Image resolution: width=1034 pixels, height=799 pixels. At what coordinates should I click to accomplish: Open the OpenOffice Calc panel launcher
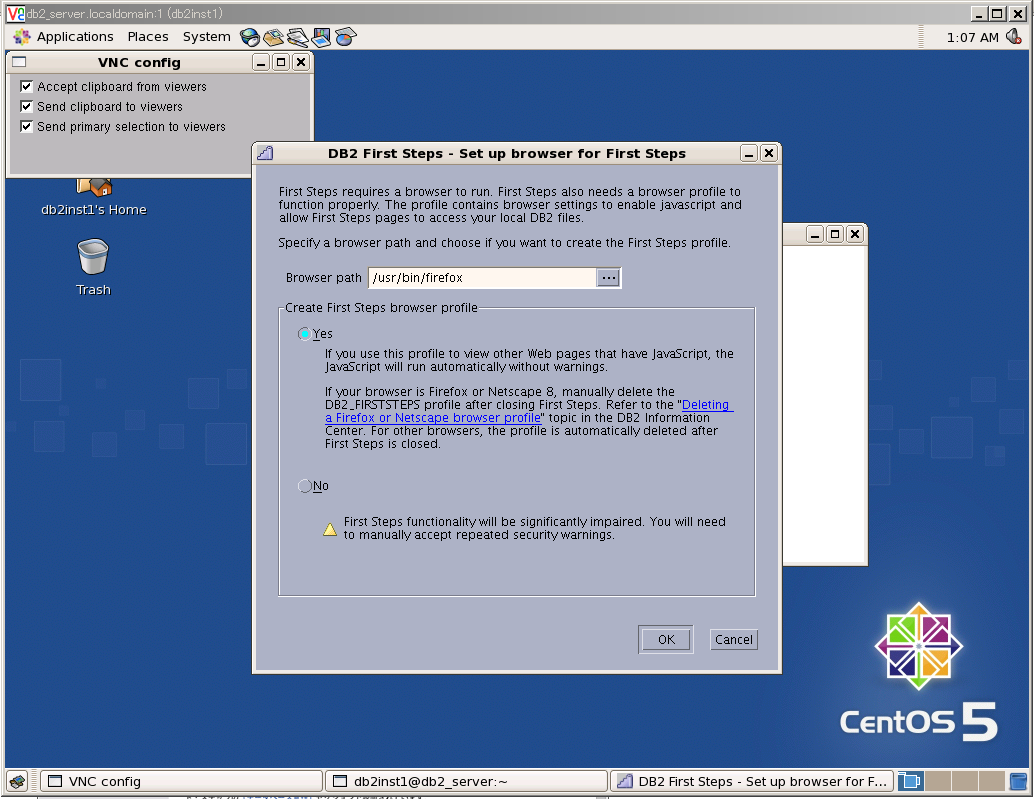tap(345, 37)
